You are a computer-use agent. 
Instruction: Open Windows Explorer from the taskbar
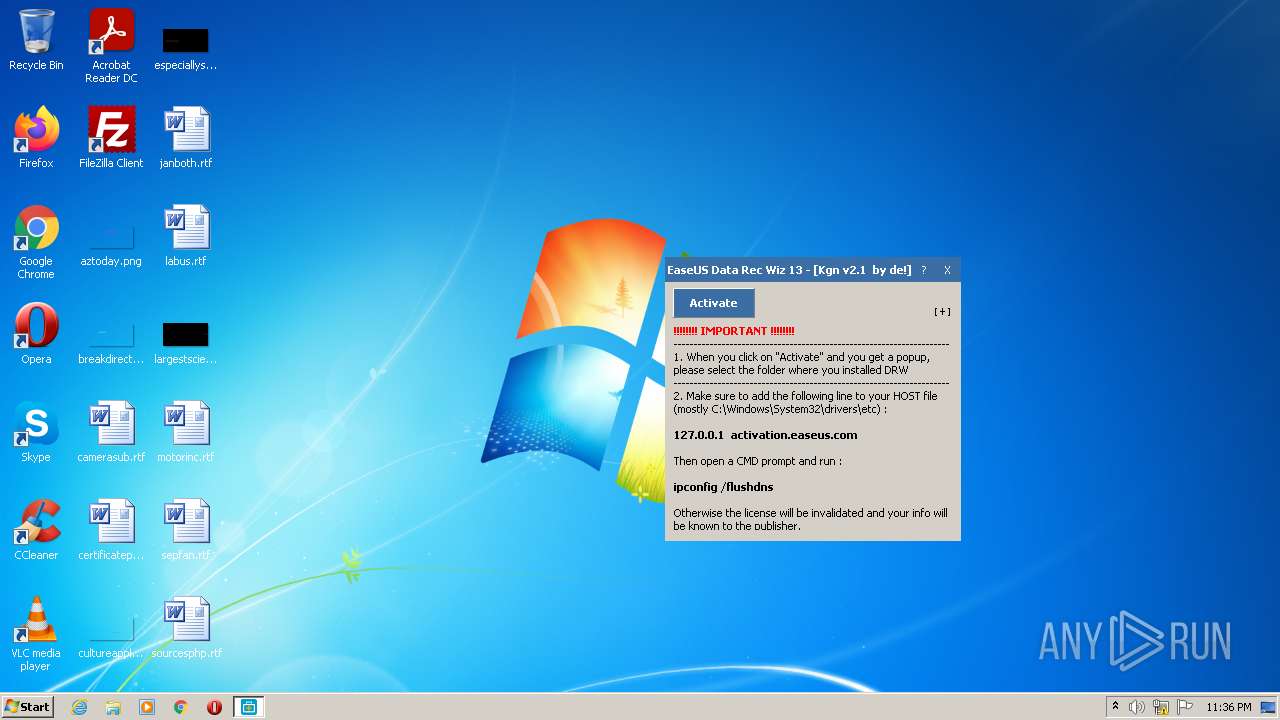pyautogui.click(x=113, y=707)
